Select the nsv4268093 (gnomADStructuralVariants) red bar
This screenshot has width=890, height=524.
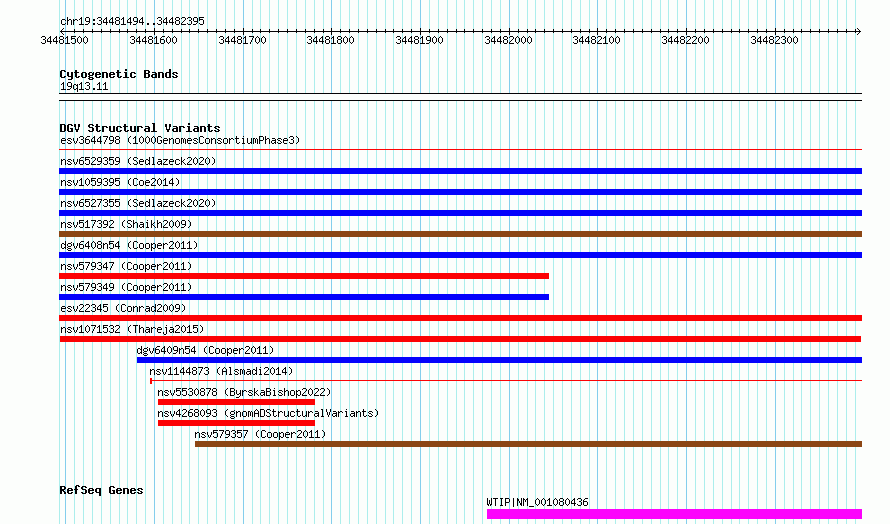pos(236,423)
